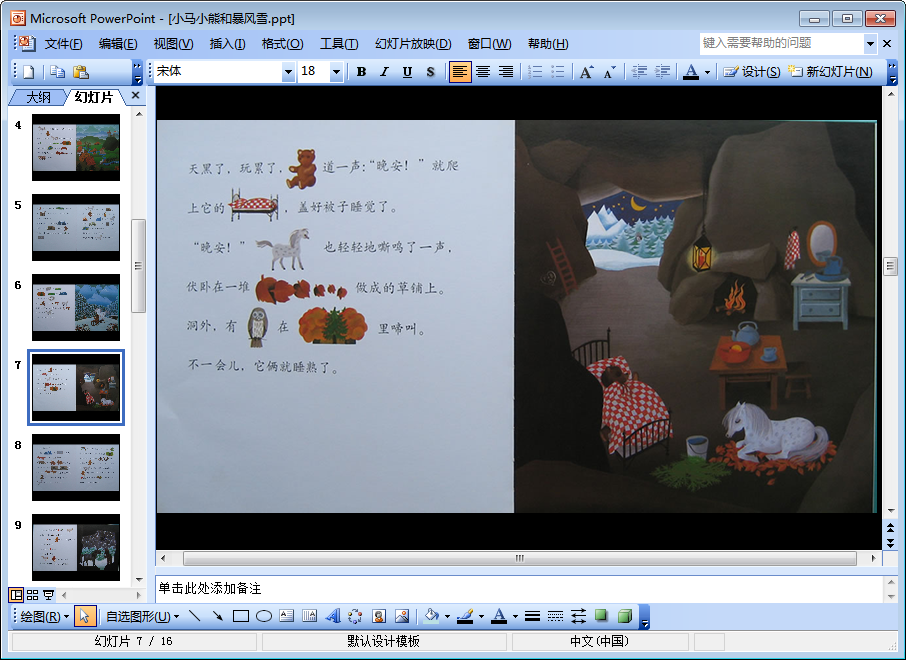Switch to the 大纲 outline tab

[38, 97]
